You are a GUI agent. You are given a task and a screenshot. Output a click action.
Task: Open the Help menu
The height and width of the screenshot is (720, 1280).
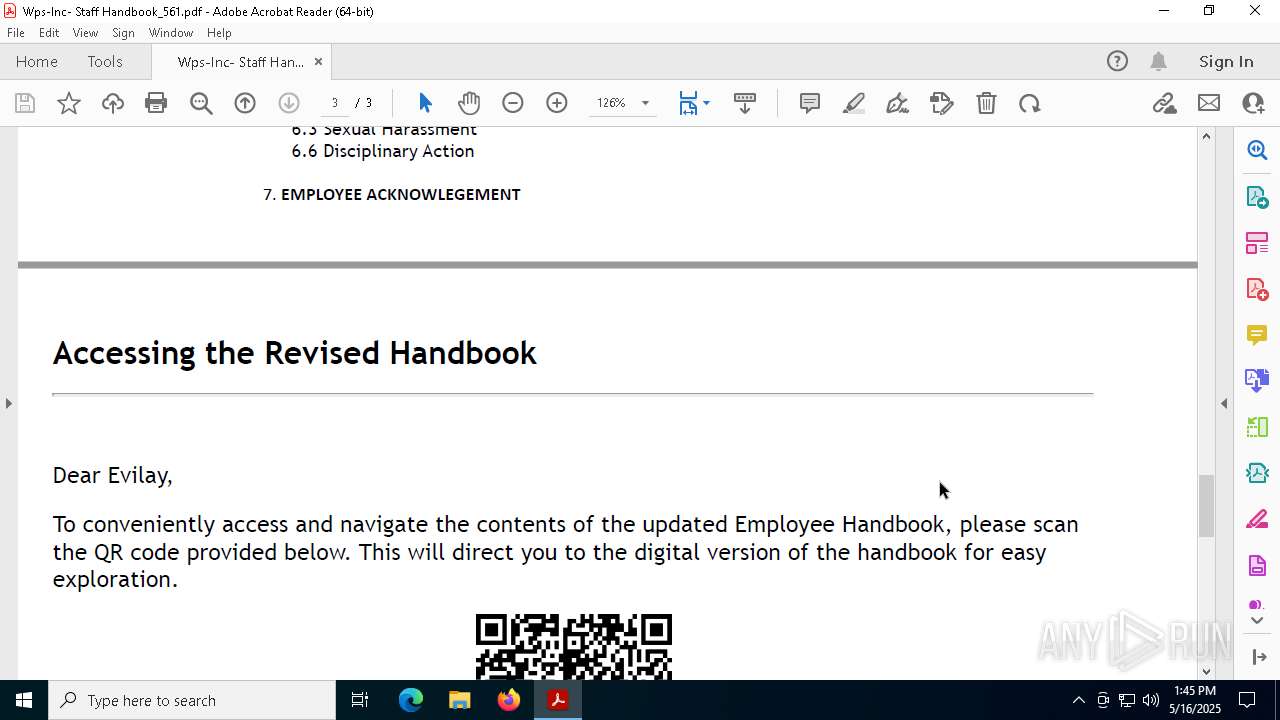coord(219,33)
